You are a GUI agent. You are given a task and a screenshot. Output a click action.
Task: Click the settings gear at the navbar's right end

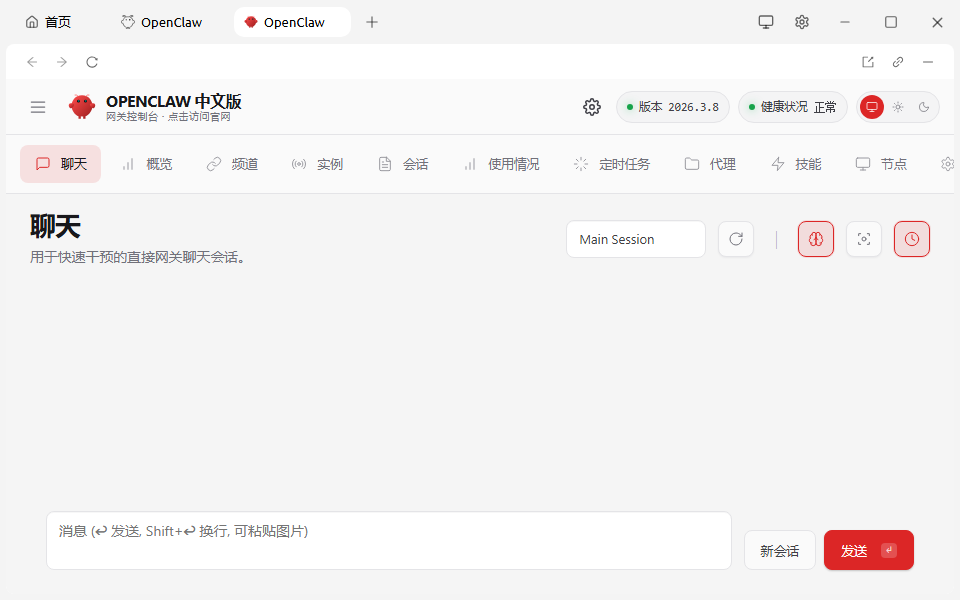click(x=946, y=163)
